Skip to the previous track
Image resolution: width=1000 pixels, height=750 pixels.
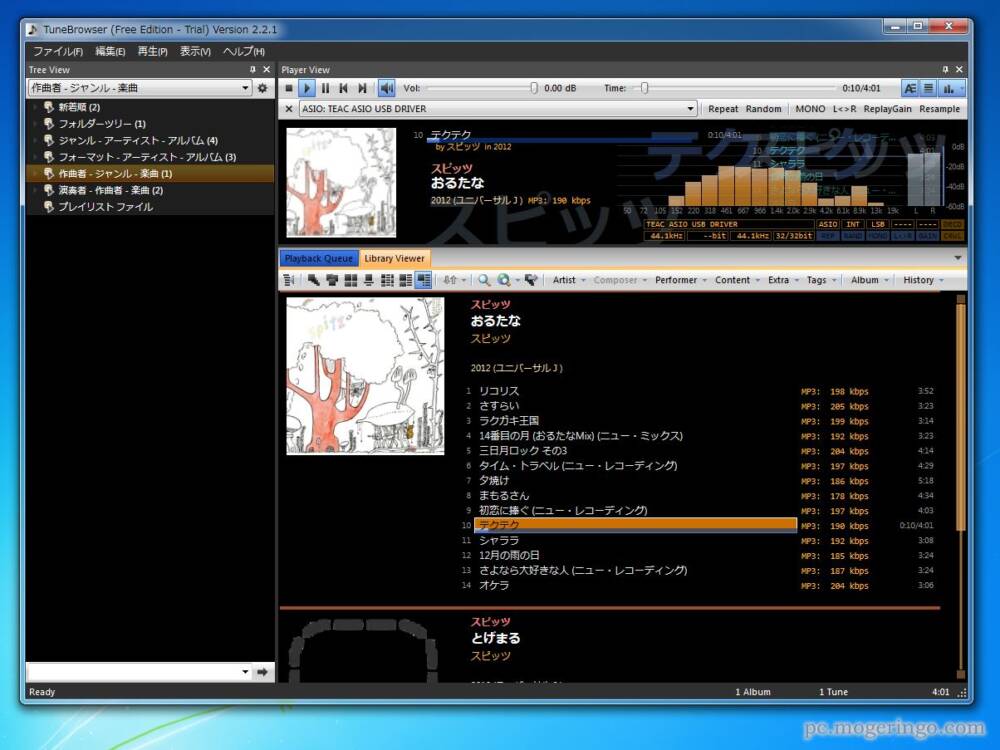[x=344, y=88]
